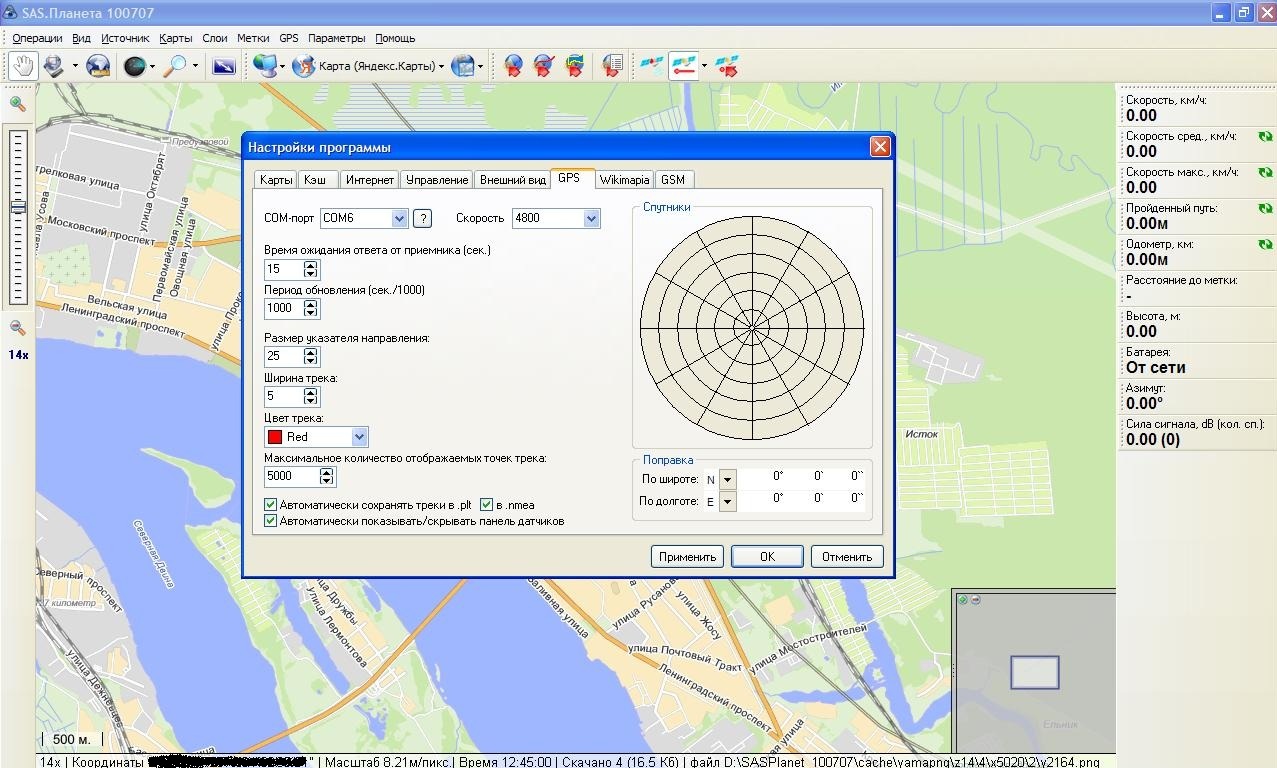
Task: Click the green button on minimap corner
Action: [x=963, y=600]
